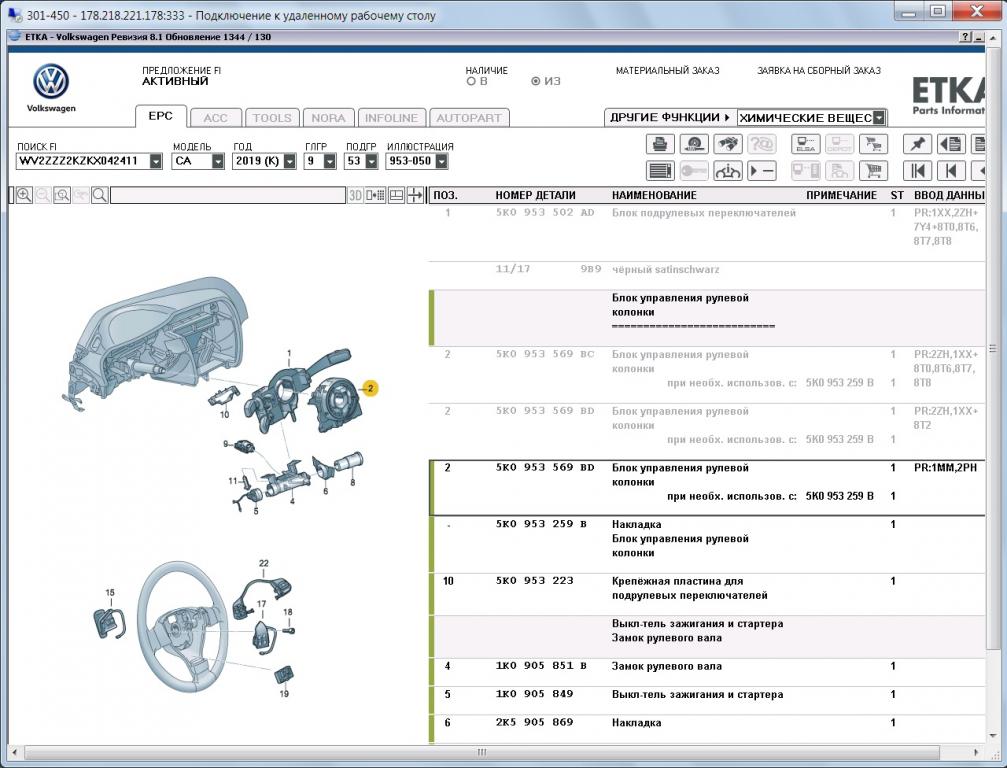Click ЗАЯВКА НА СБОРНЫЙ ЗАКАЗ link

(x=819, y=71)
